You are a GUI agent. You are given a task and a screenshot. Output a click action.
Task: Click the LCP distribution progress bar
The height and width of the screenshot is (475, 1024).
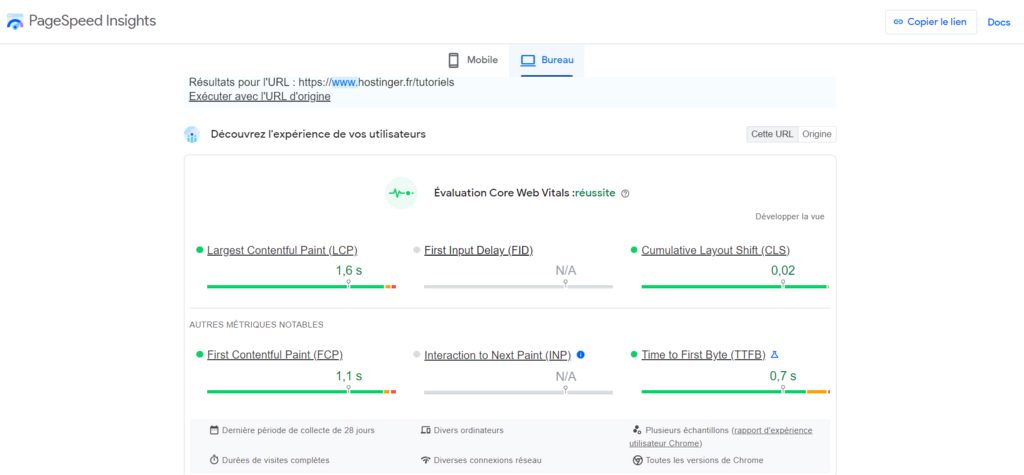click(x=301, y=287)
